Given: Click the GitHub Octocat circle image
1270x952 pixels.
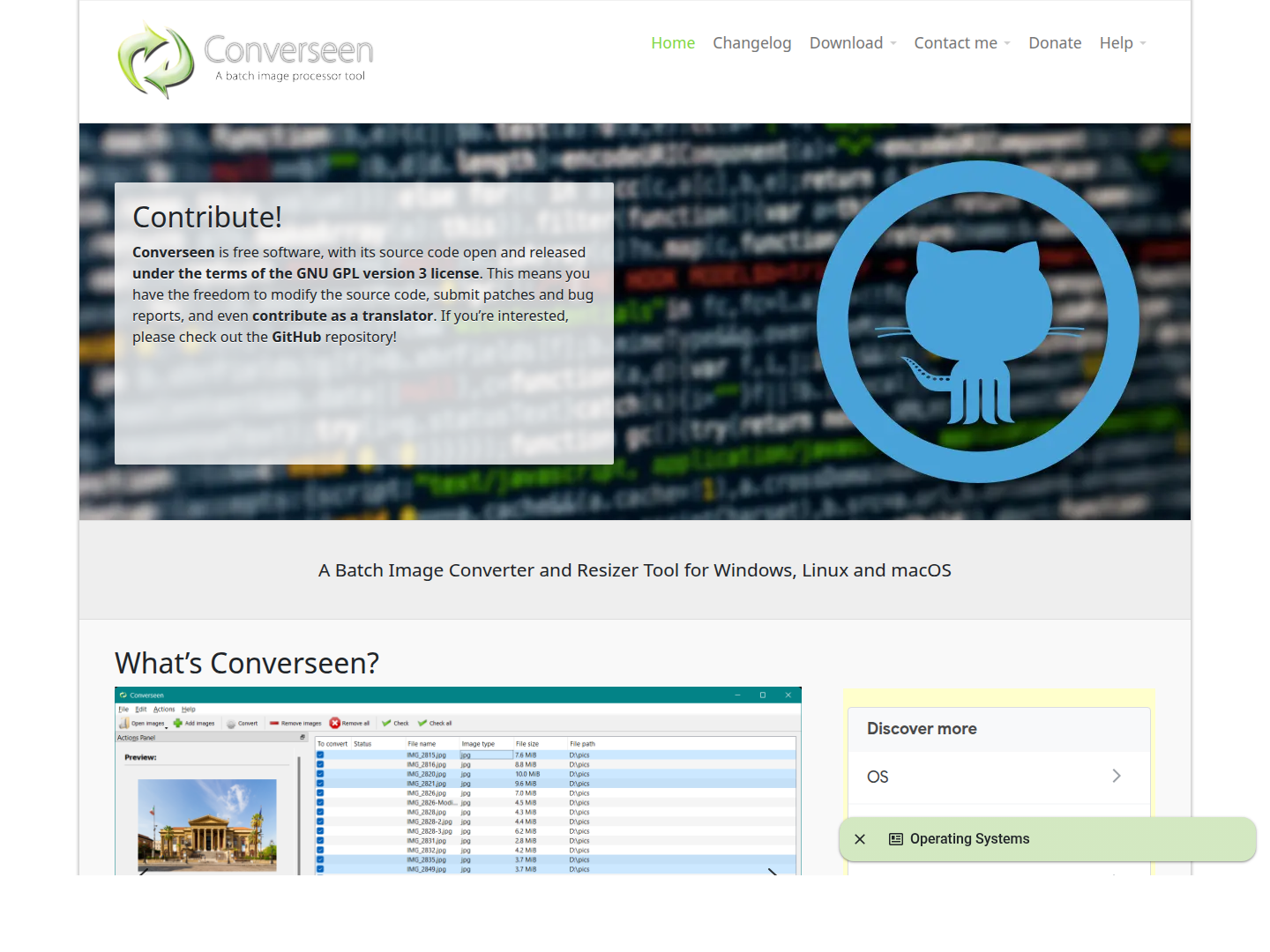Looking at the screenshot, I should 977,322.
